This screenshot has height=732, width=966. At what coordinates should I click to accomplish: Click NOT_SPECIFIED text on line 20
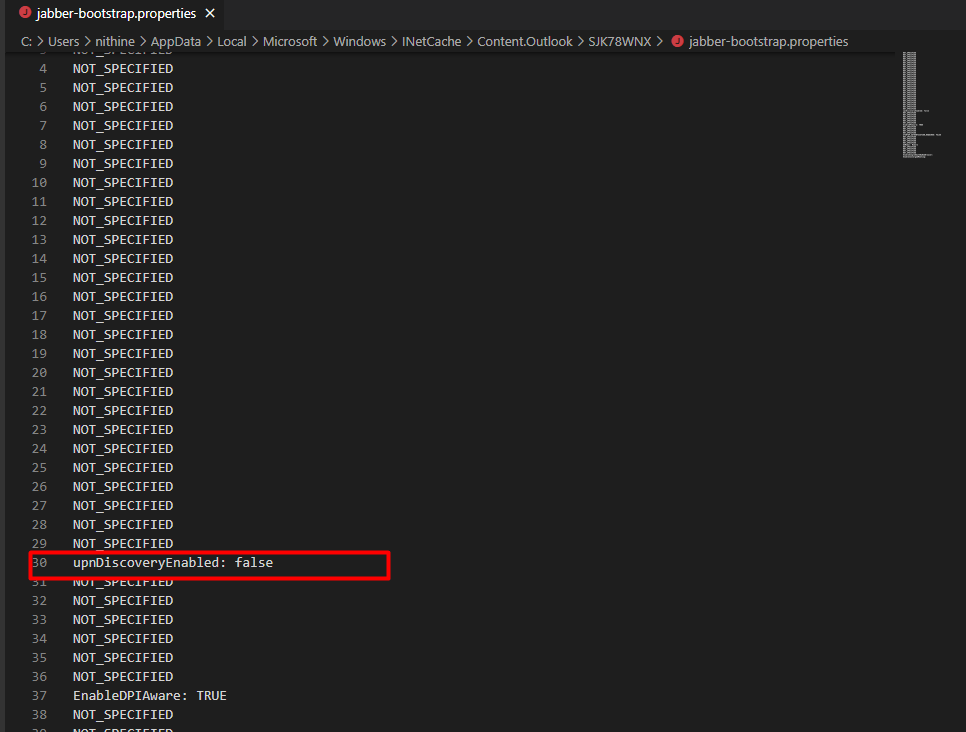click(122, 373)
